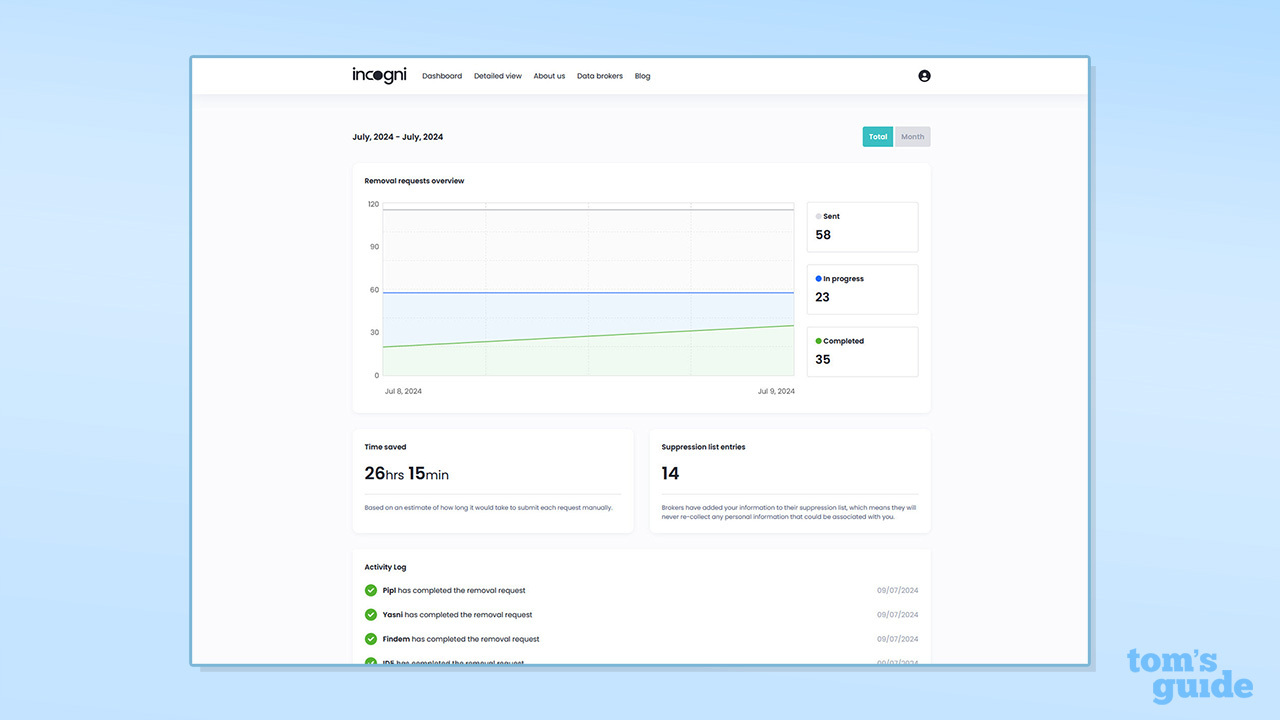The height and width of the screenshot is (720, 1280).
Task: Select the Completed requests card
Action: [862, 351]
